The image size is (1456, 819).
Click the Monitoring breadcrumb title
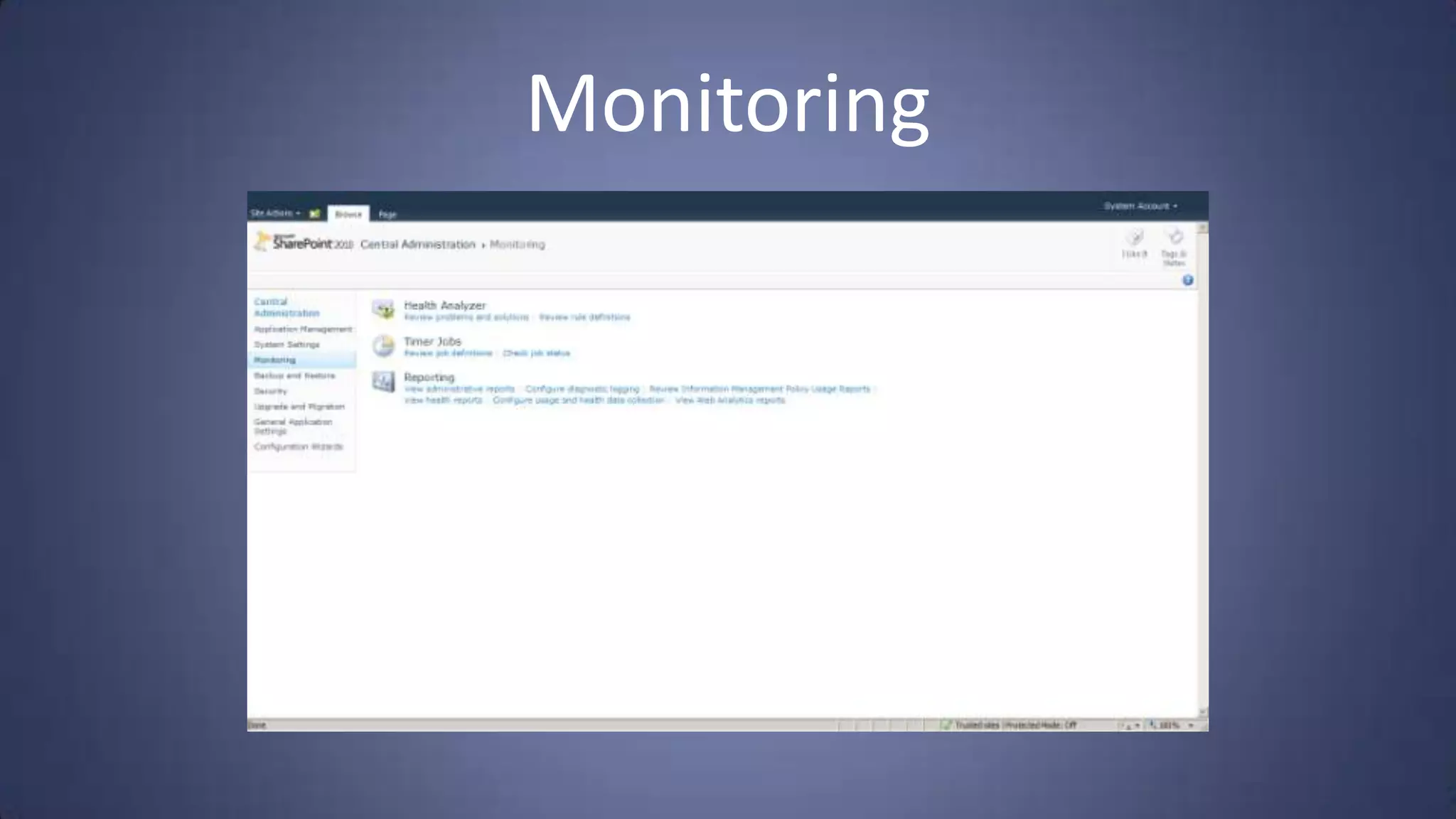pyautogui.click(x=518, y=245)
